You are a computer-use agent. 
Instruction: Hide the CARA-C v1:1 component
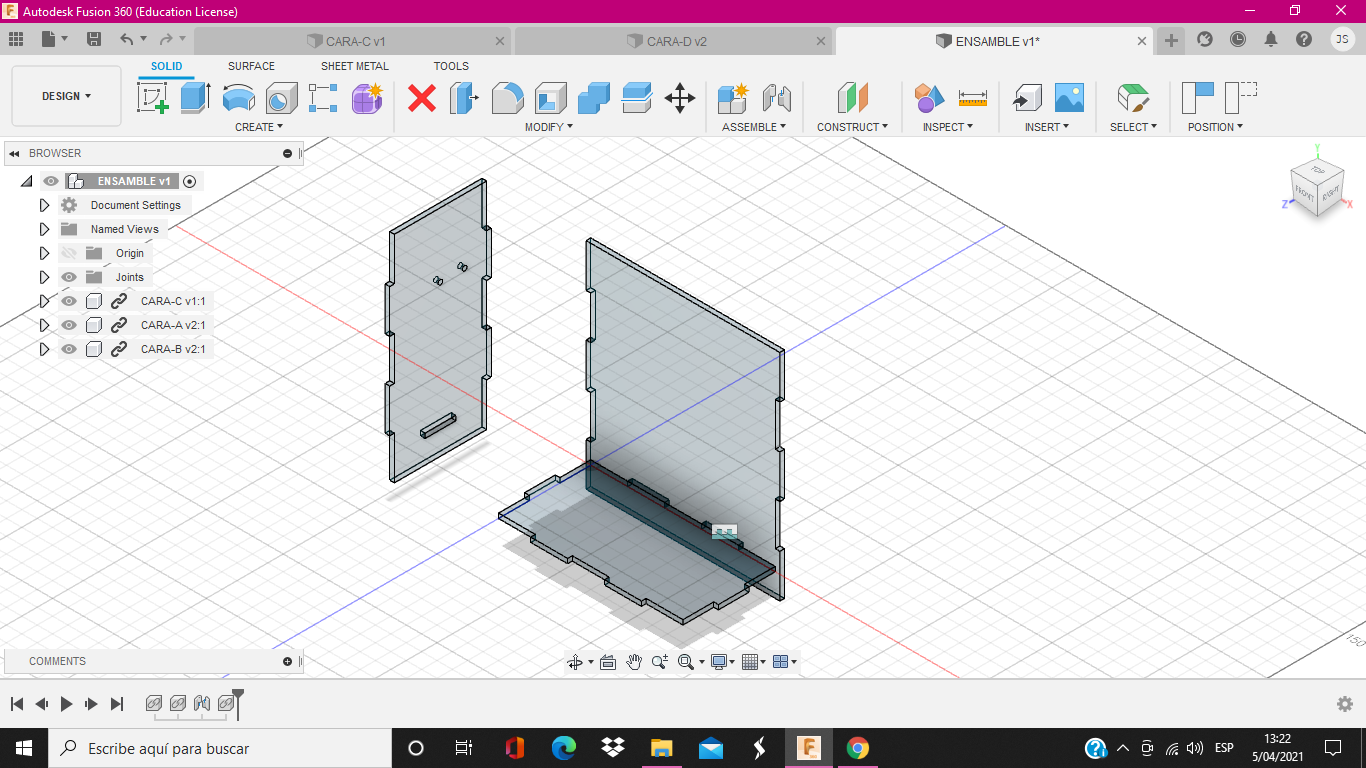(69, 301)
